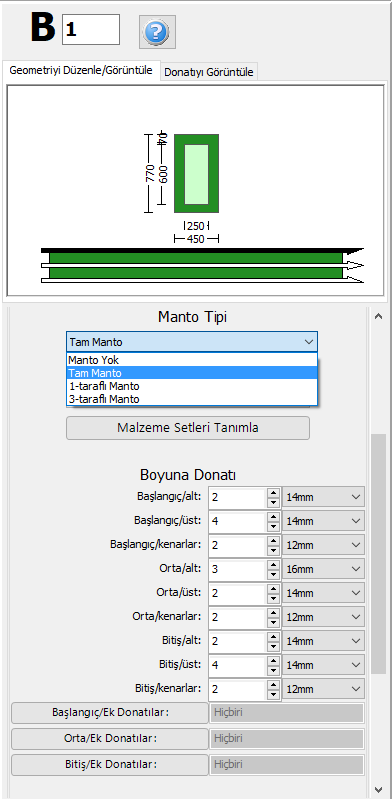Collapse the Manto Tipi combo box arrow
This screenshot has height=799, width=392.
pos(308,342)
